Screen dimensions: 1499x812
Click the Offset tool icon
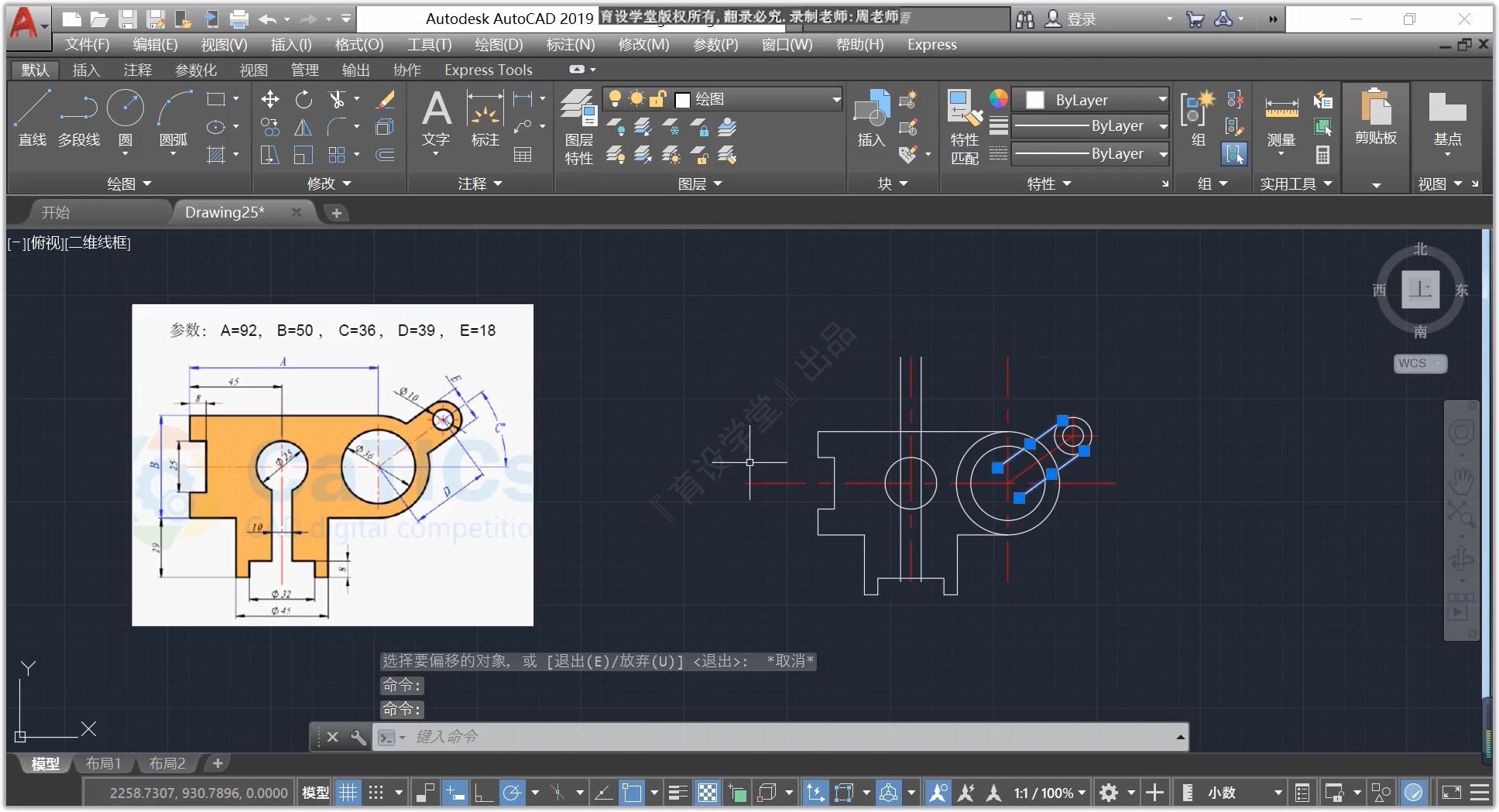pyautogui.click(x=385, y=155)
